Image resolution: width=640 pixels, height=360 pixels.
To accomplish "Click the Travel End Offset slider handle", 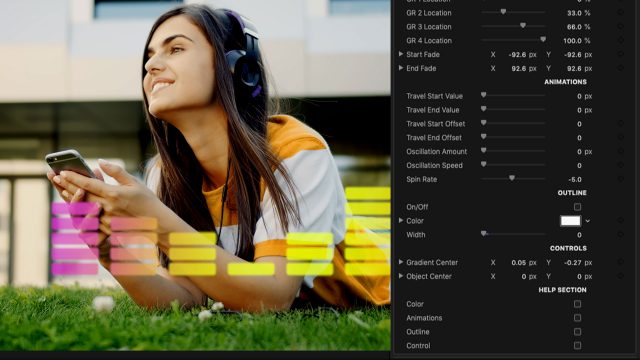I will (x=484, y=137).
